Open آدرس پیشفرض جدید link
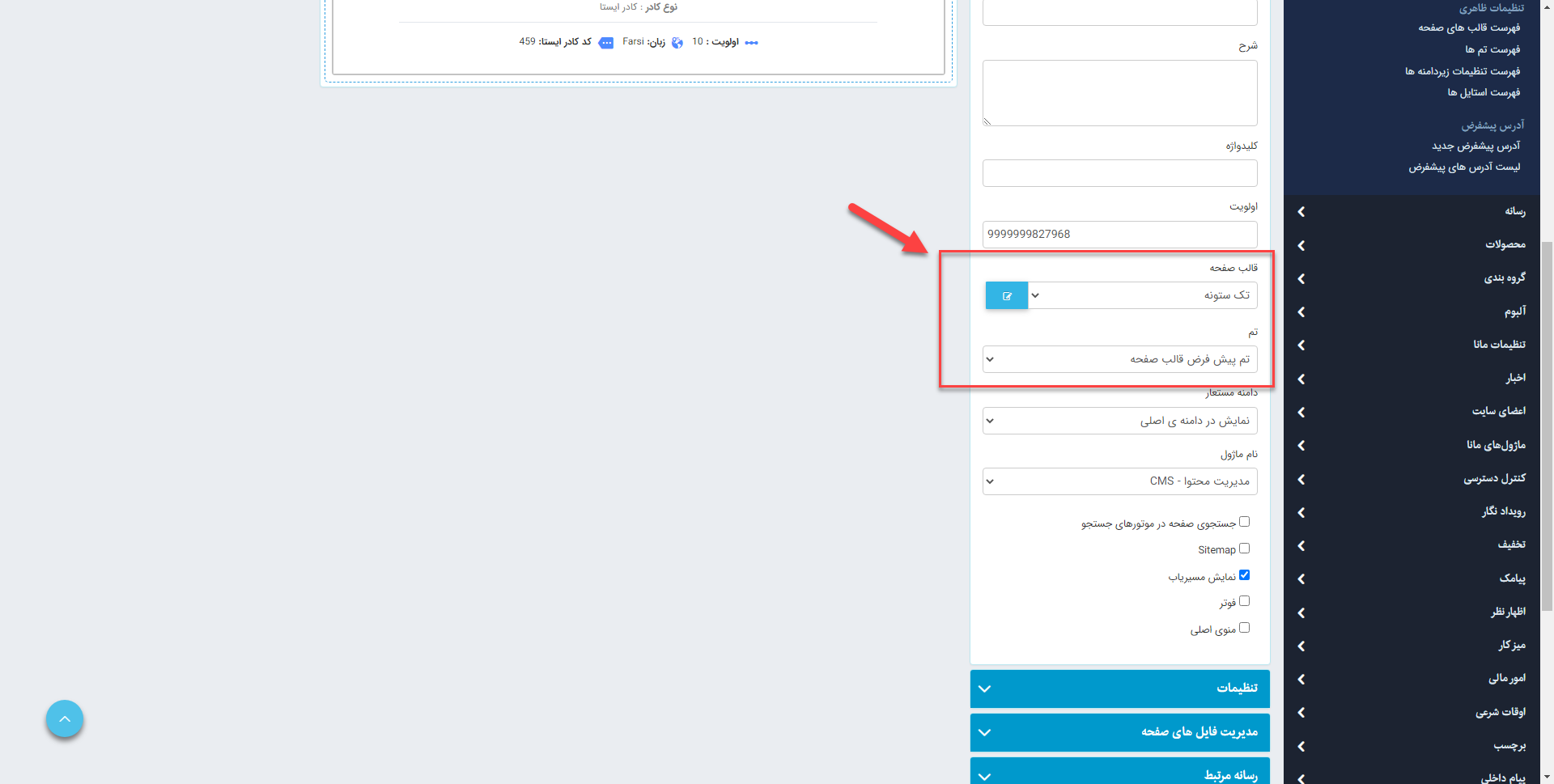Viewport: 1554px width, 784px height. click(x=1475, y=146)
